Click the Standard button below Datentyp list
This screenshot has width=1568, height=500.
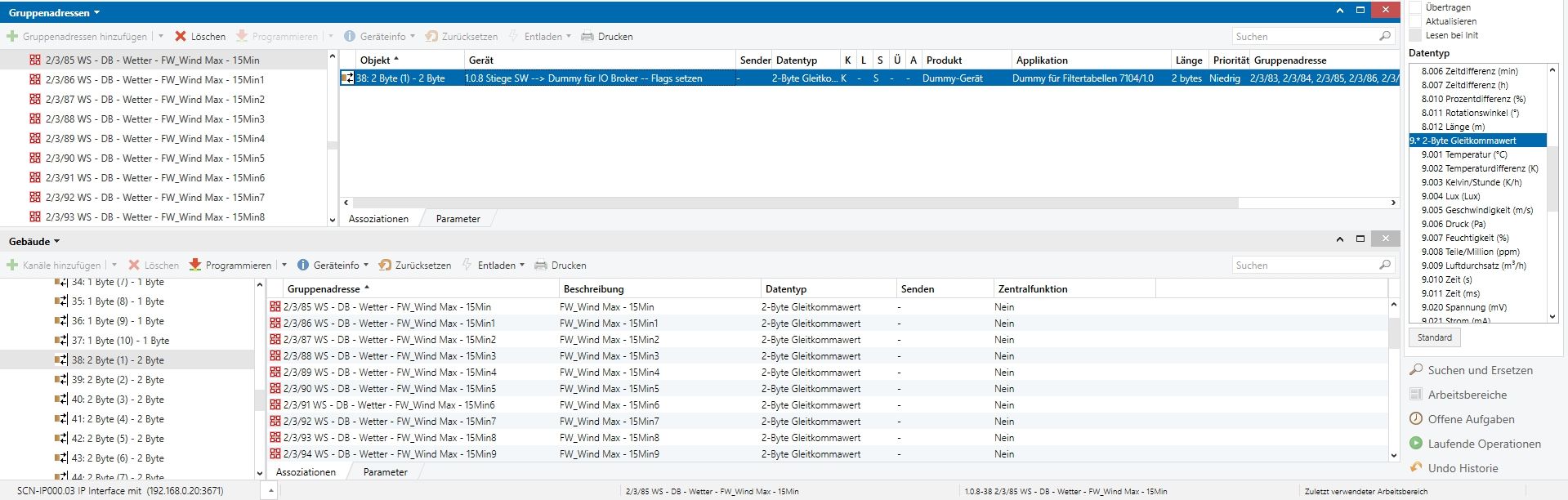(1434, 337)
